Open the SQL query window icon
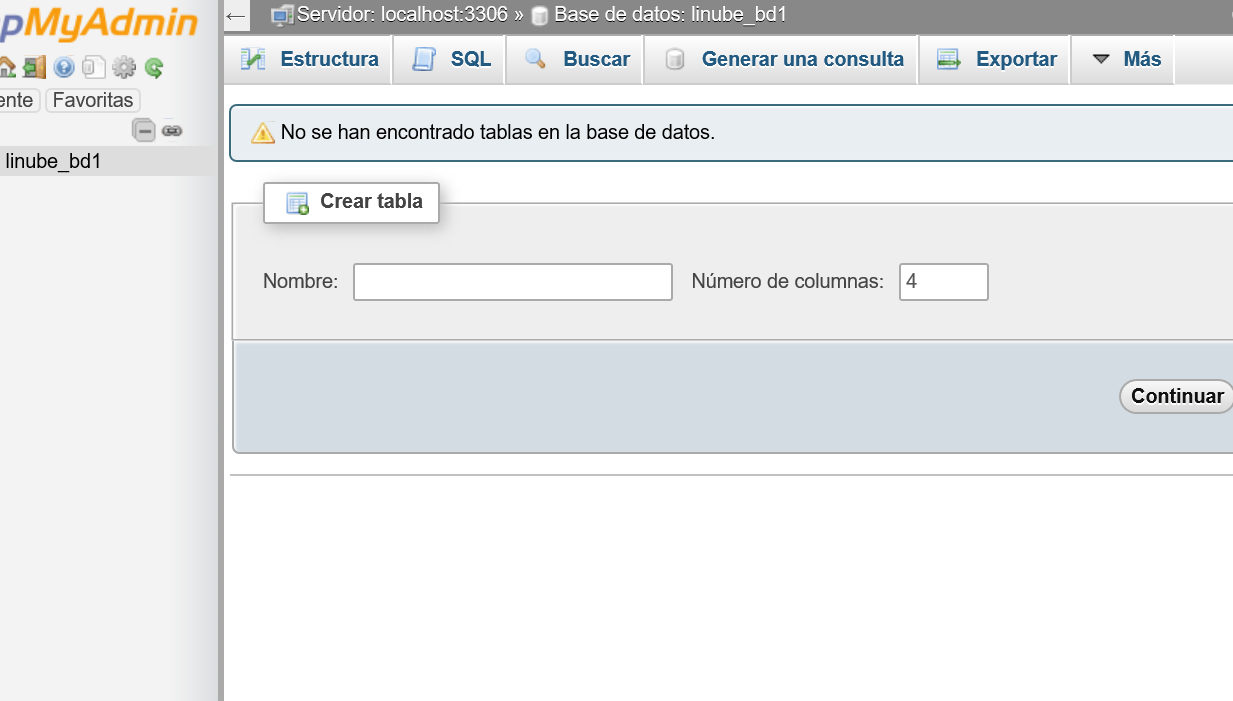Viewport: 1233px width, 701px height. point(93,67)
